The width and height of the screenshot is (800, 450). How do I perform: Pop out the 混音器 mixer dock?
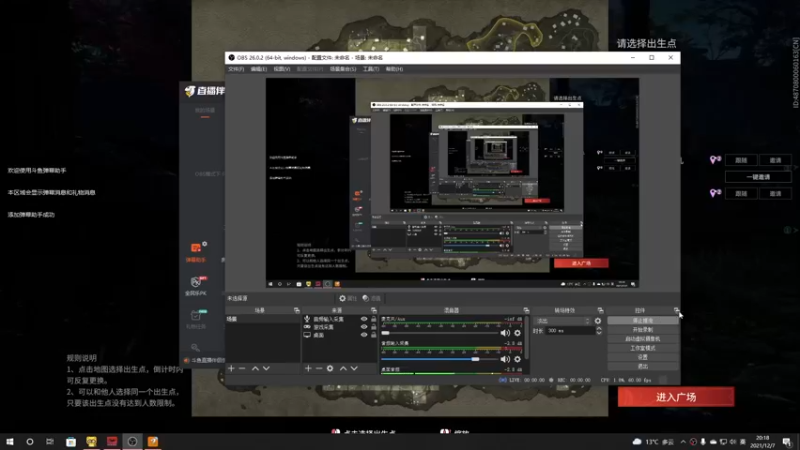click(526, 310)
